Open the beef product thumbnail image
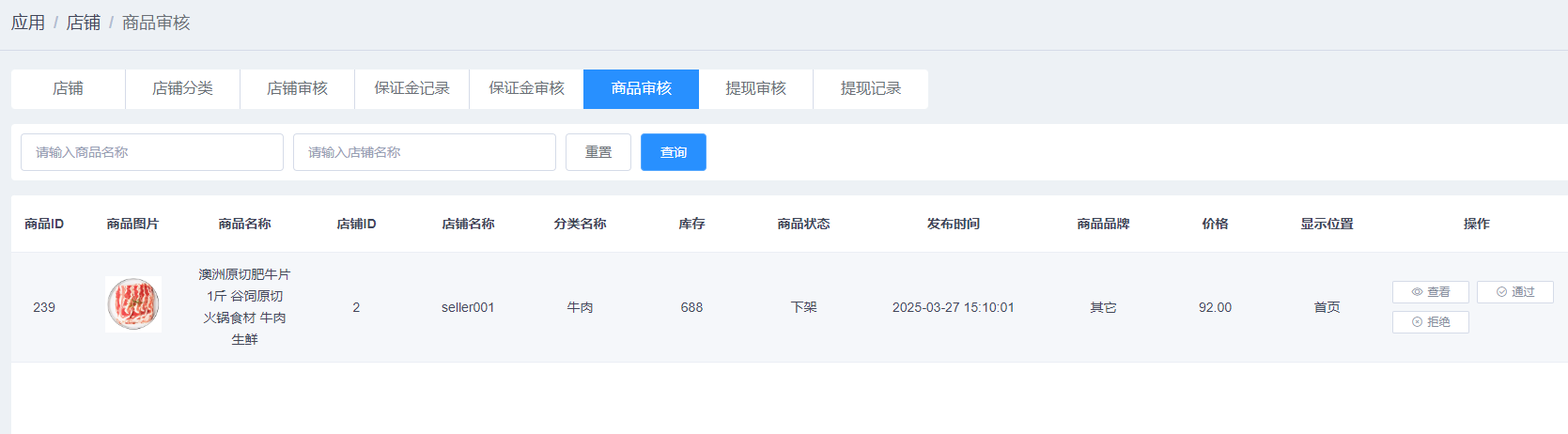 133,304
